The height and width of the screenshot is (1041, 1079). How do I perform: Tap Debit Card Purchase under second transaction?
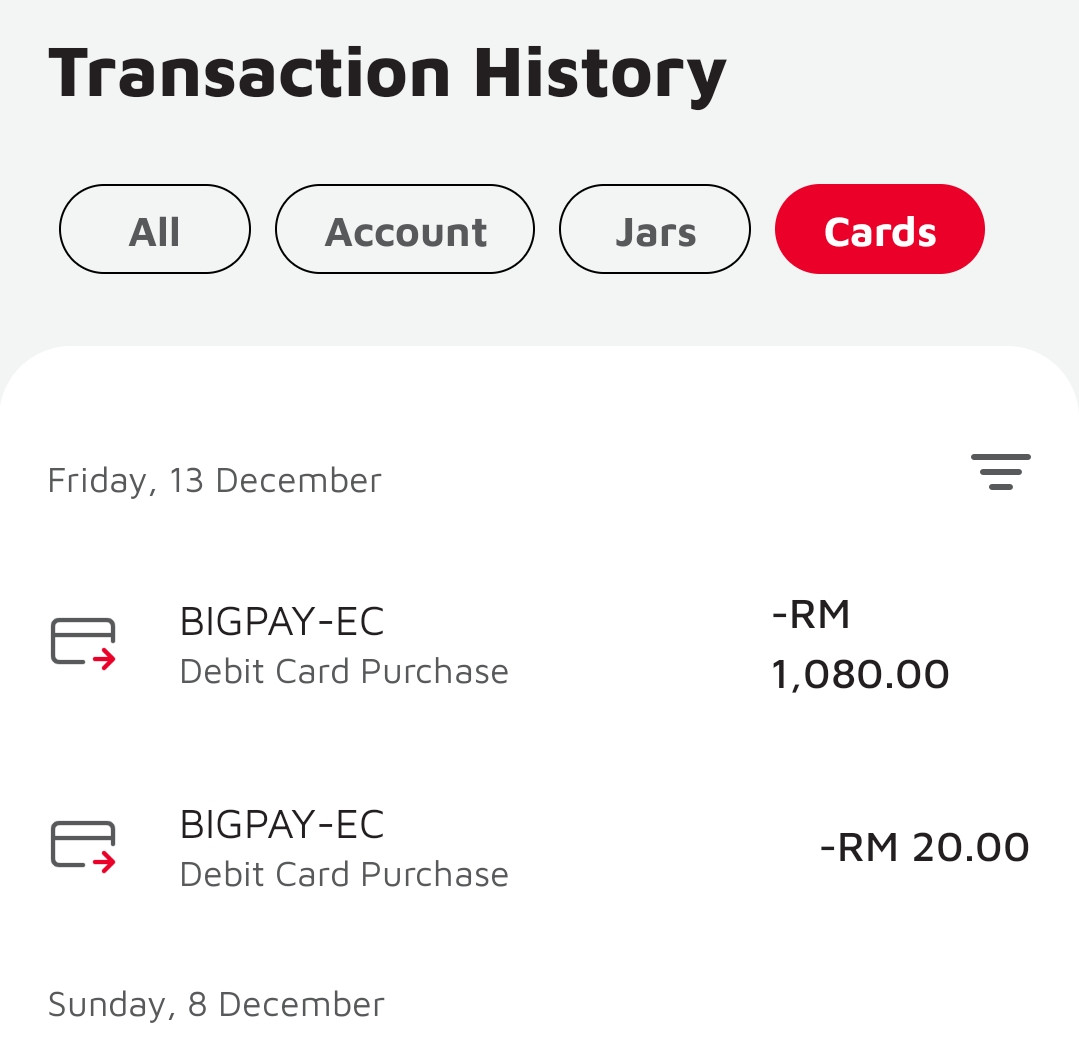click(344, 874)
